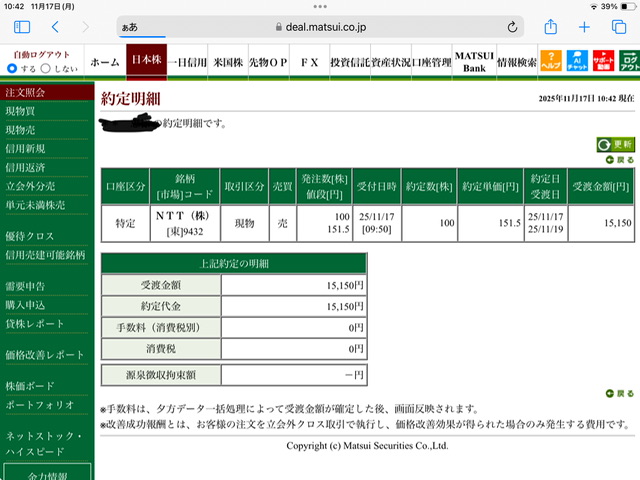Tap the deal.matsui.co.jp address bar
The height and width of the screenshot is (480, 640).
pyautogui.click(x=320, y=27)
